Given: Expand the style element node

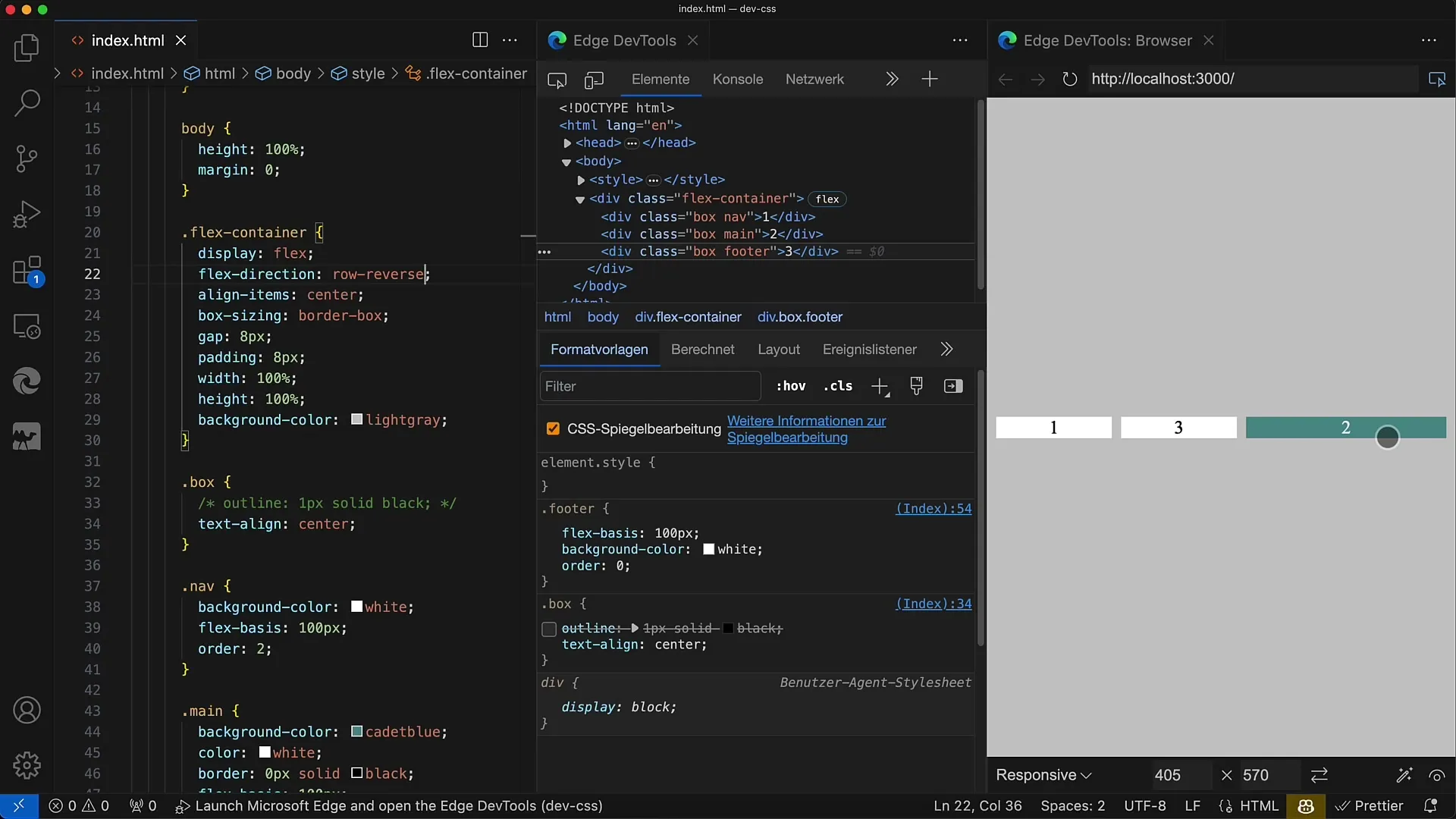Looking at the screenshot, I should (x=581, y=180).
